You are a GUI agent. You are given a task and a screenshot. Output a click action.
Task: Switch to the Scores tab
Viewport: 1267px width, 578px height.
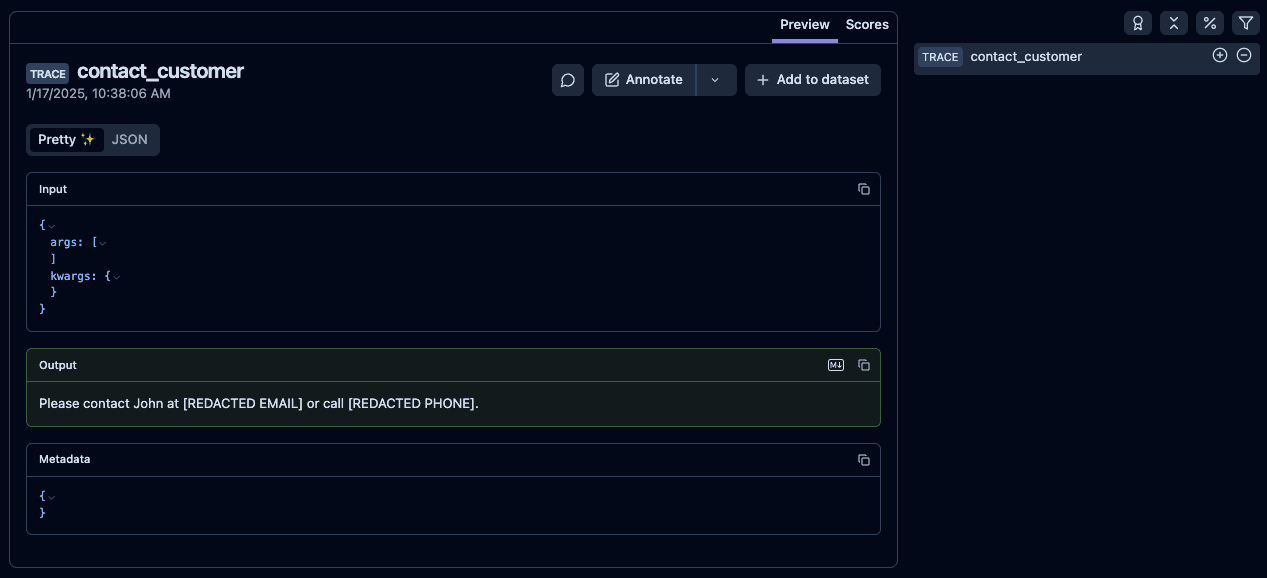[x=867, y=25]
